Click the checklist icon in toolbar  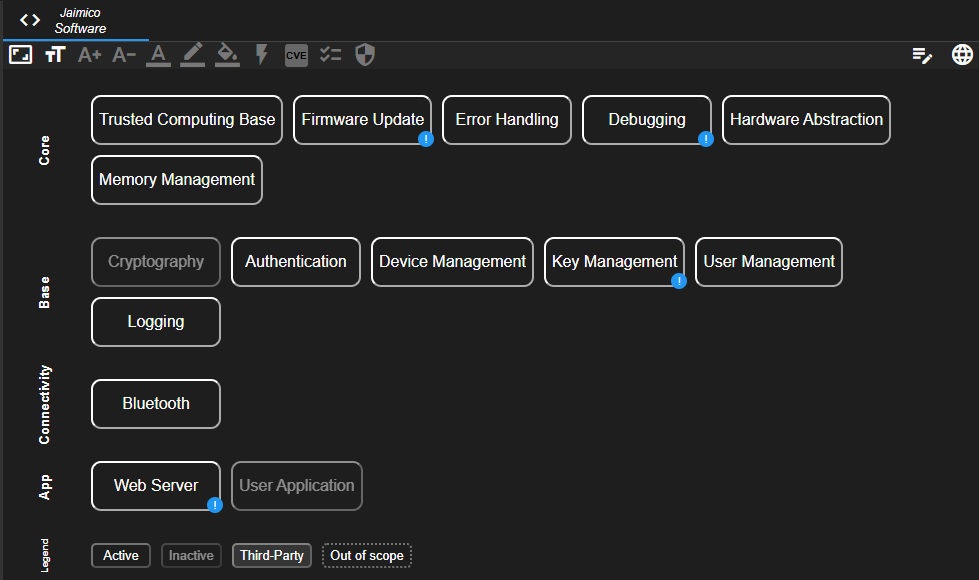point(331,55)
